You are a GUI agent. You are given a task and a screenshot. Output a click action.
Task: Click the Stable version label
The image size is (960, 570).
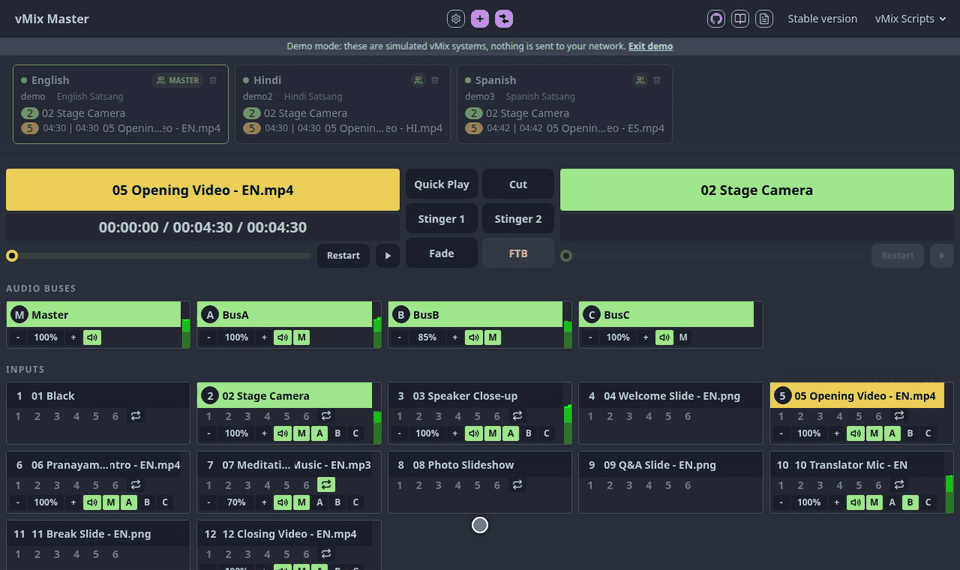822,19
